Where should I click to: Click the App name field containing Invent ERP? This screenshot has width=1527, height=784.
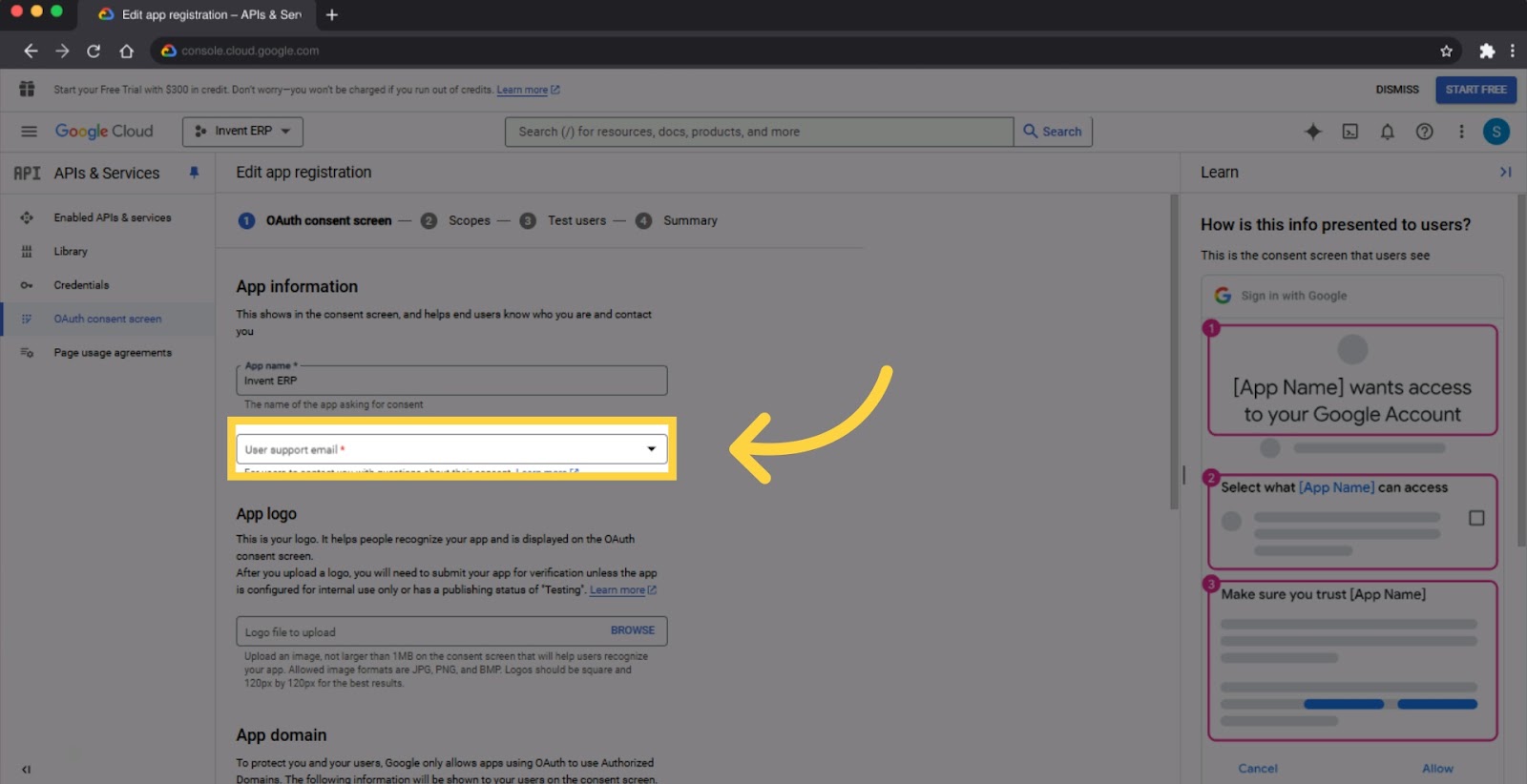click(x=451, y=381)
